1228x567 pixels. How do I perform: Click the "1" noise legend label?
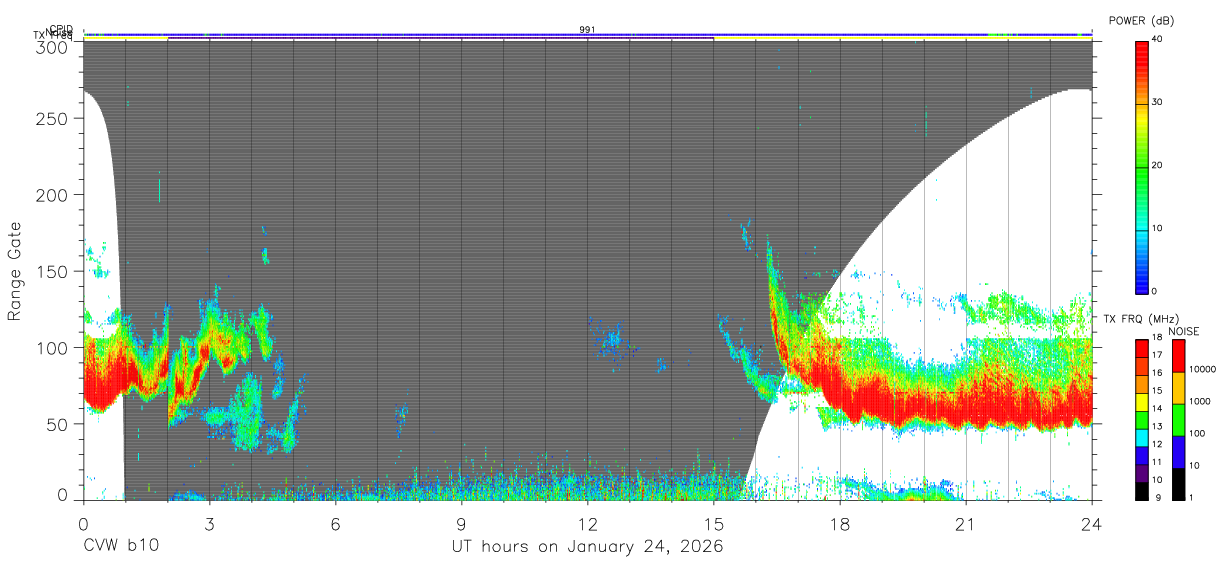tap(1191, 497)
